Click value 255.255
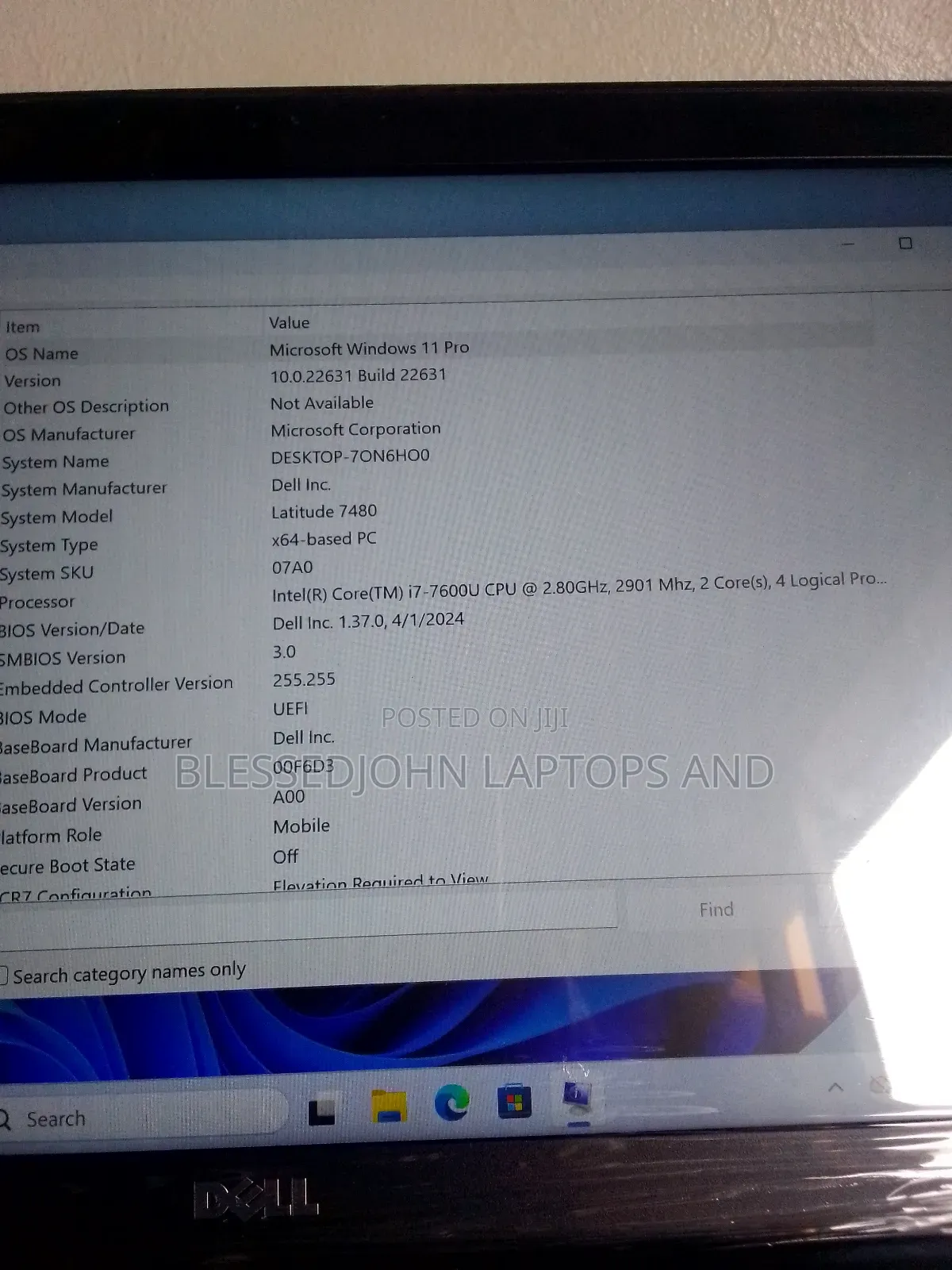This screenshot has height=1270, width=952. click(x=304, y=680)
